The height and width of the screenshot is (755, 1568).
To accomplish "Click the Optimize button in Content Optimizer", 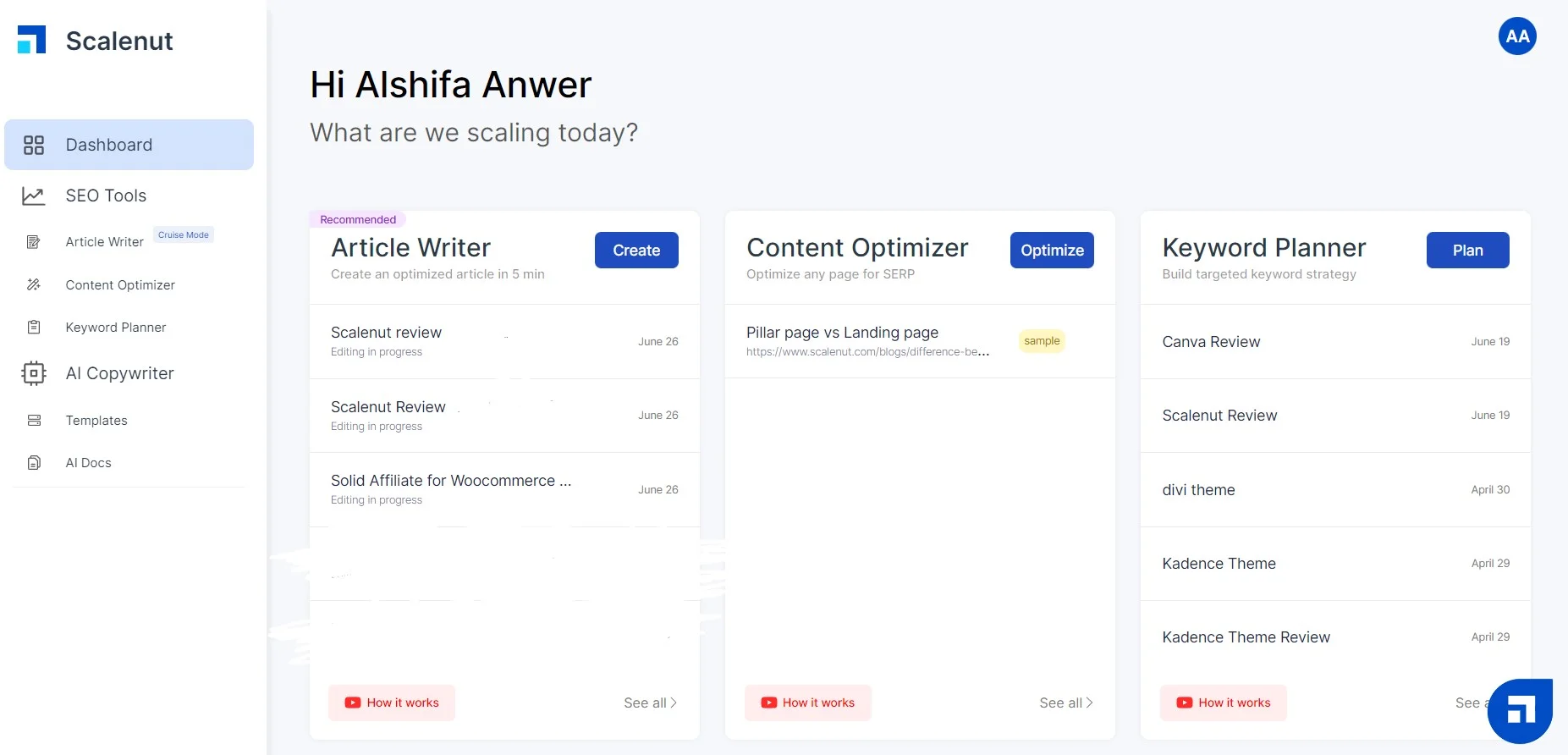I will click(x=1052, y=250).
